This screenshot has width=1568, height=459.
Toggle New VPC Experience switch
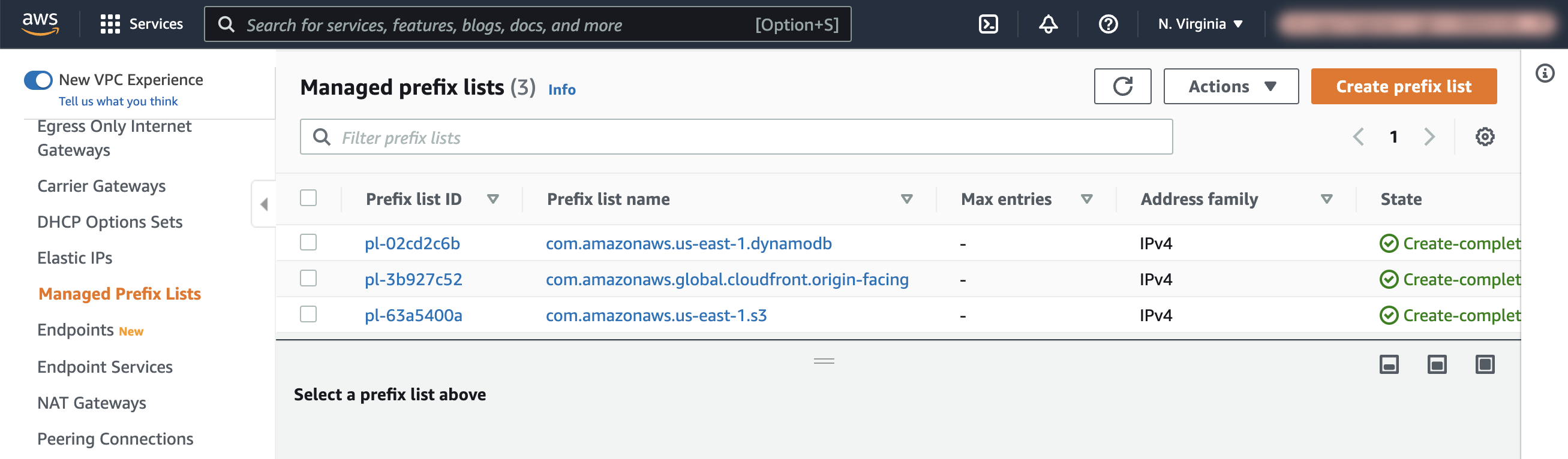click(x=38, y=80)
